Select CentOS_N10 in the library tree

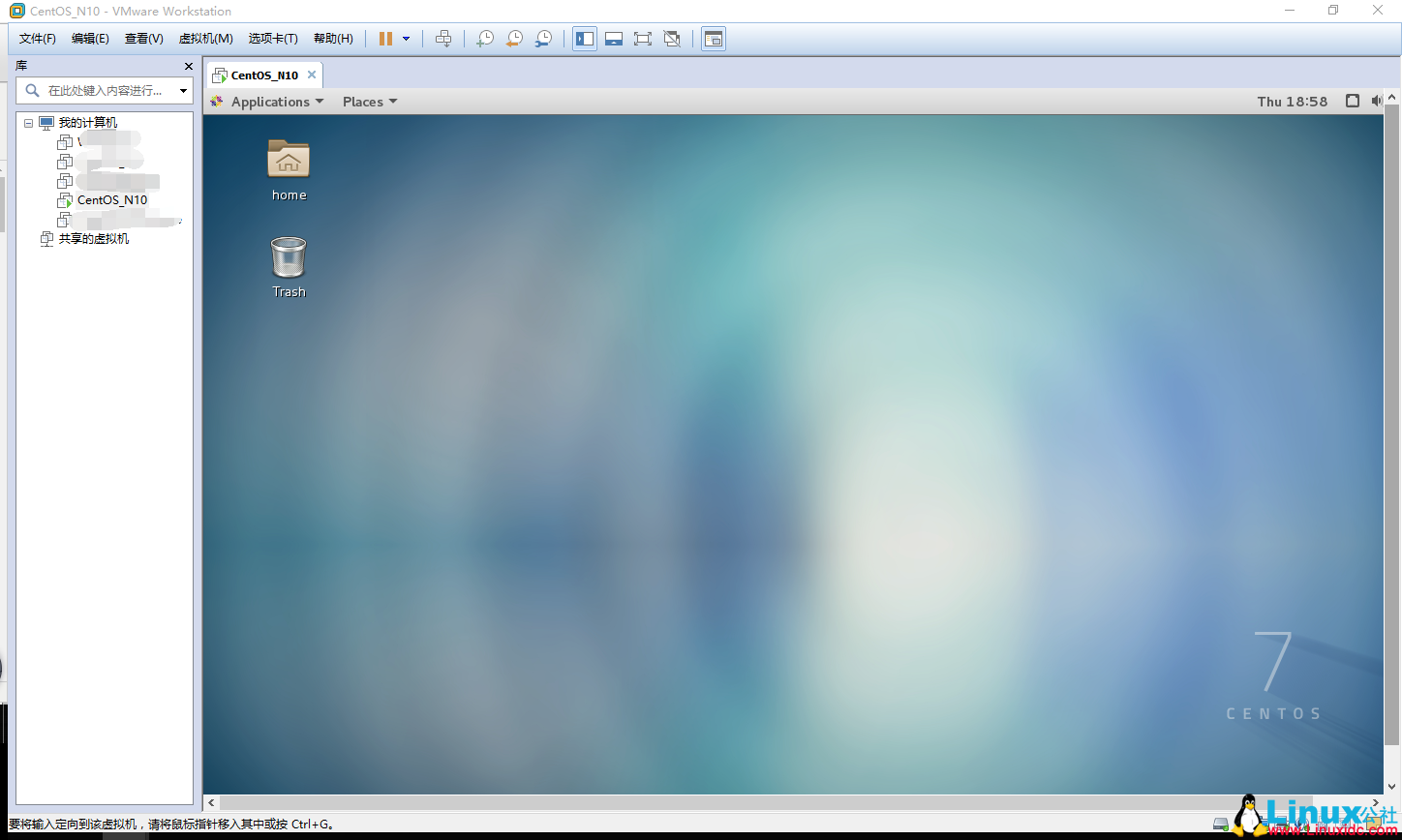tap(111, 199)
